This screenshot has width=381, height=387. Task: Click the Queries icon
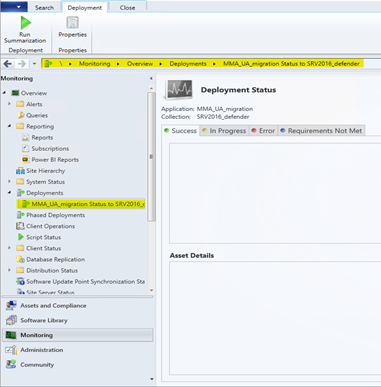coord(20,115)
